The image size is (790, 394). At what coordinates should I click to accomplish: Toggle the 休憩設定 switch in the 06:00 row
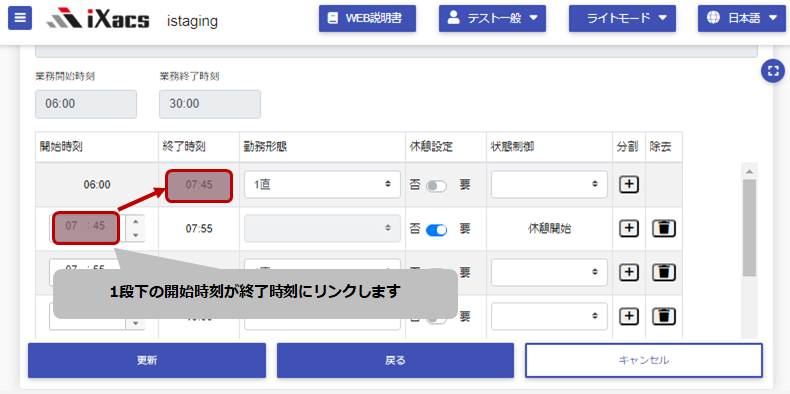[436, 186]
